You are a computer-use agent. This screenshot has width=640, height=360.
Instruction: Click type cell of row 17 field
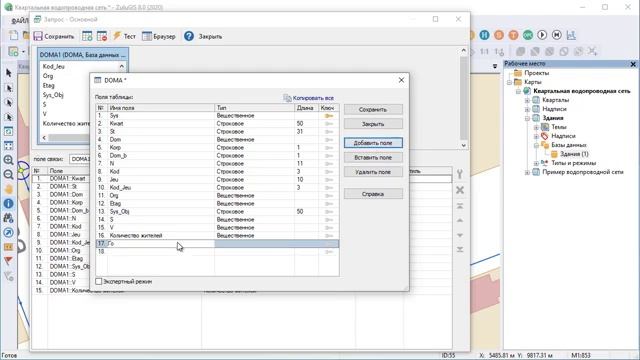pyautogui.click(x=254, y=244)
